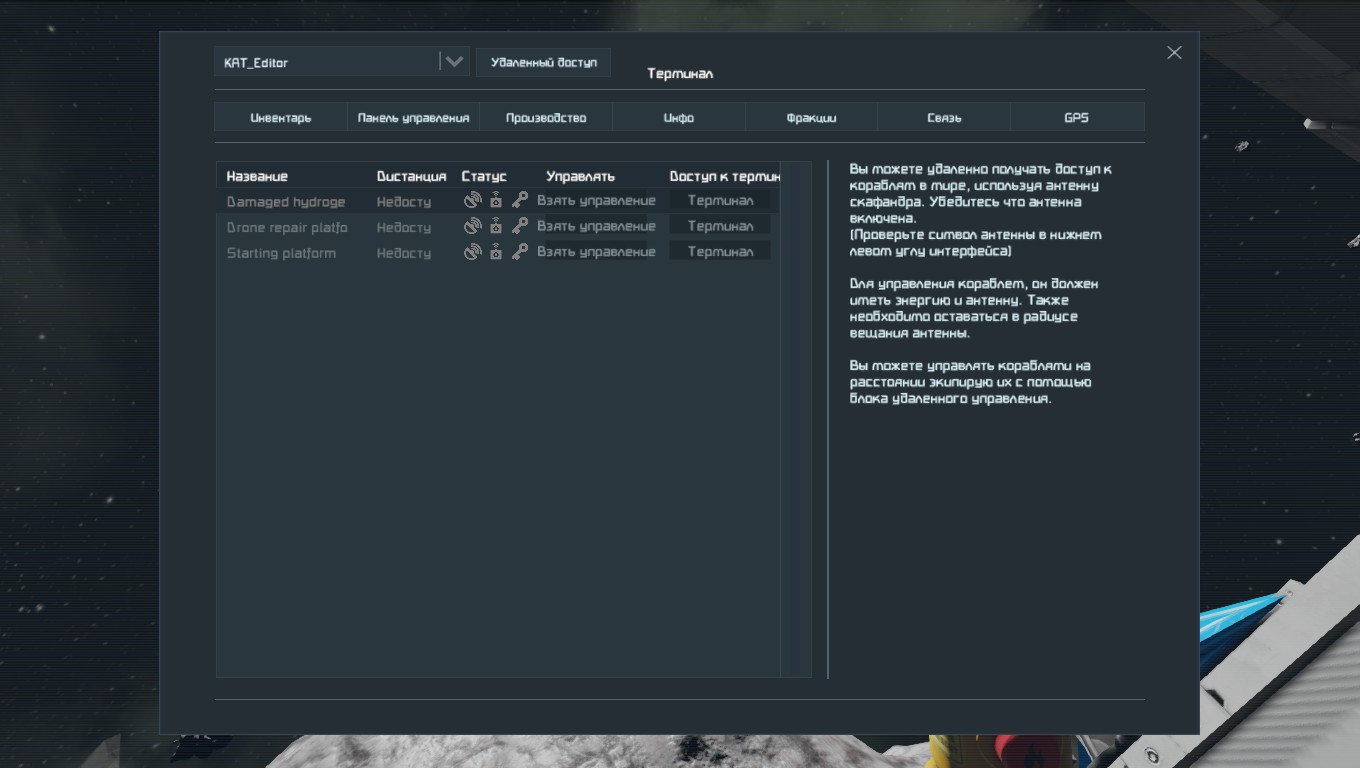Open the KAT_Editor selection combo box

click(x=328, y=62)
